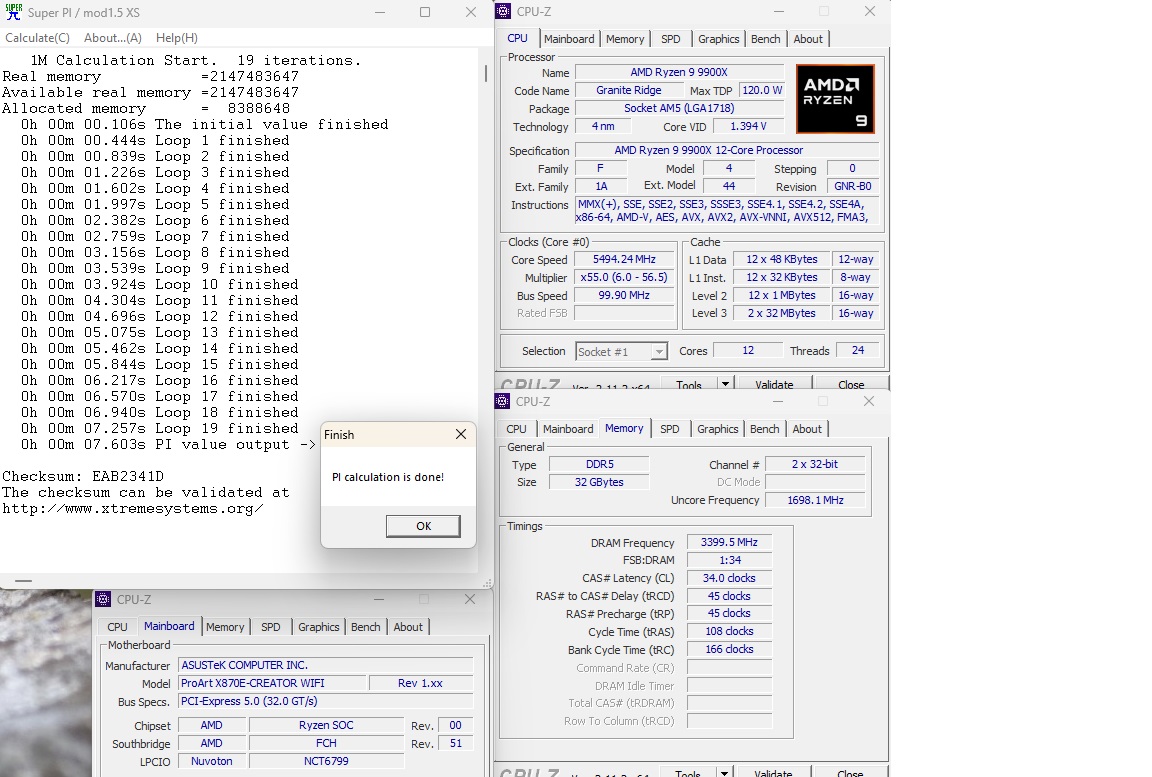Click the empty Rated FSB field

[x=624, y=313]
